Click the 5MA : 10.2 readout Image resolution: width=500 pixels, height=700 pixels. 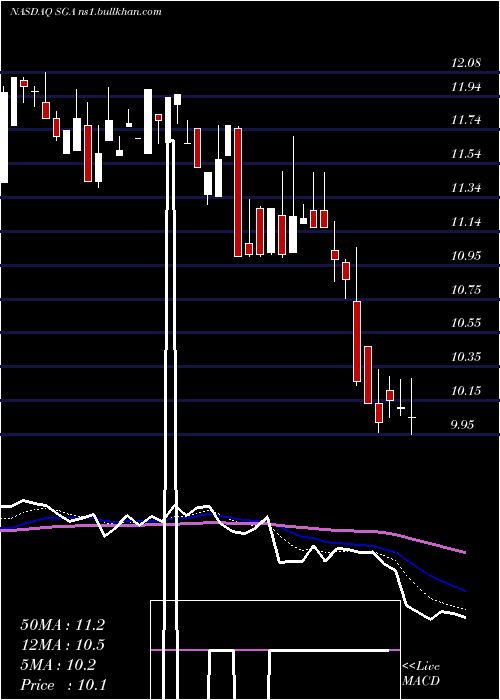click(x=58, y=665)
